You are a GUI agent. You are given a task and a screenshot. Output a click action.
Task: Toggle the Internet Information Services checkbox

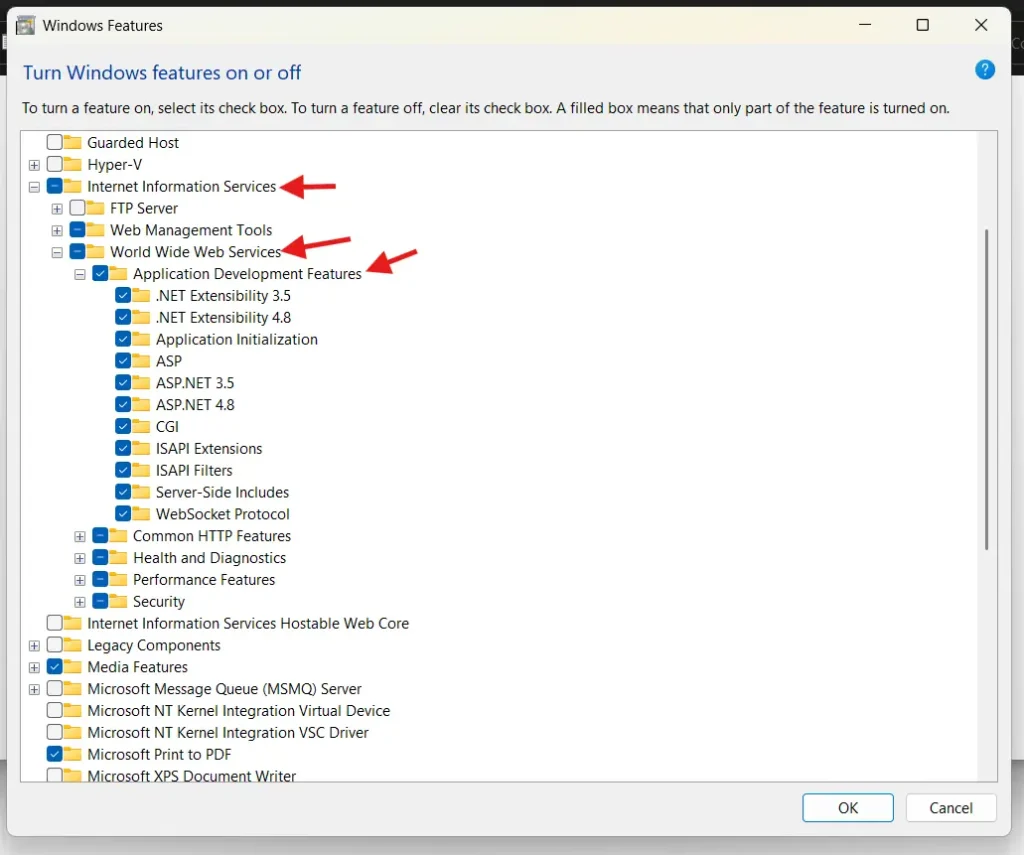tap(55, 186)
